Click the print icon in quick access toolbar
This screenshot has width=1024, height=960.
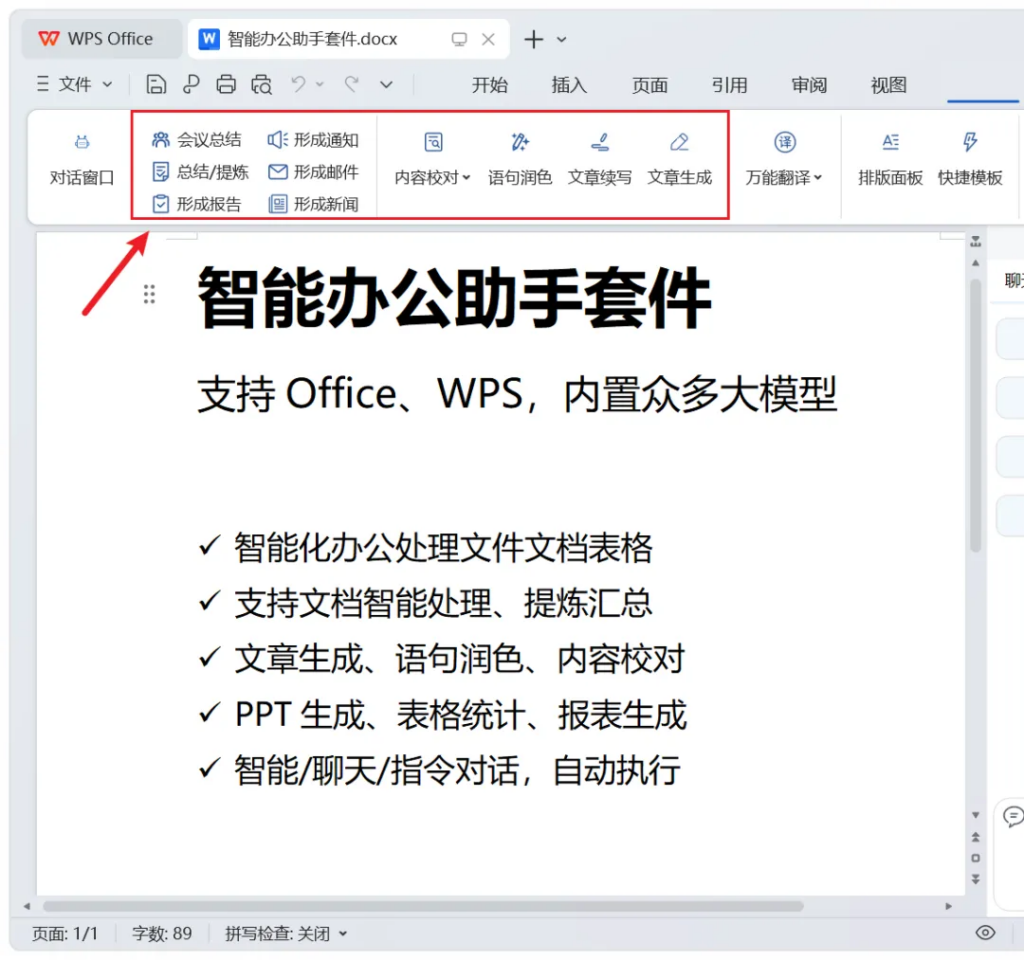coord(226,85)
